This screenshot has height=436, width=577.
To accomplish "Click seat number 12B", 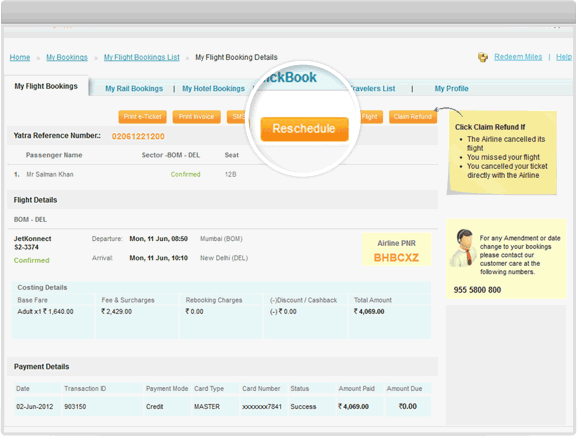I will pos(230,174).
